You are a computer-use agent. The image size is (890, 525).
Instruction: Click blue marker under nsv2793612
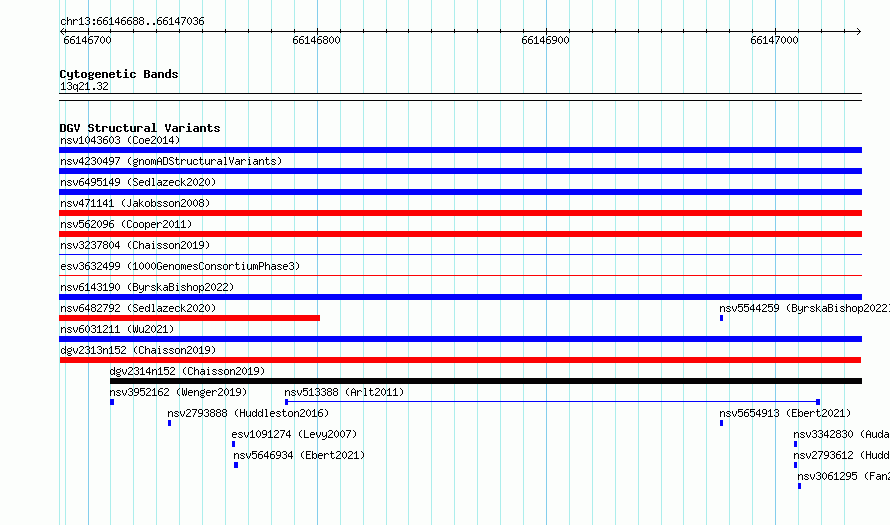coord(795,465)
